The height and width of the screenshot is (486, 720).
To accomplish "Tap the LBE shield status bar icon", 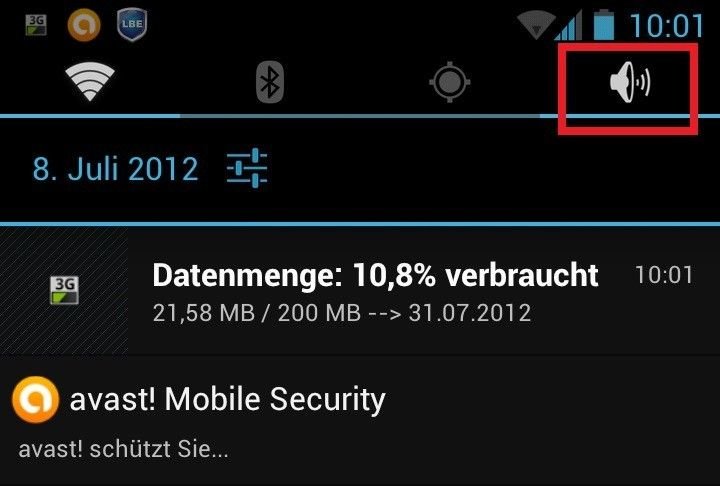I will pyautogui.click(x=132, y=25).
